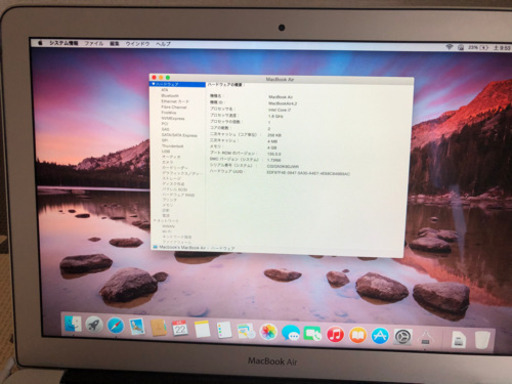Select カメラ in the sidebar

click(x=168, y=162)
